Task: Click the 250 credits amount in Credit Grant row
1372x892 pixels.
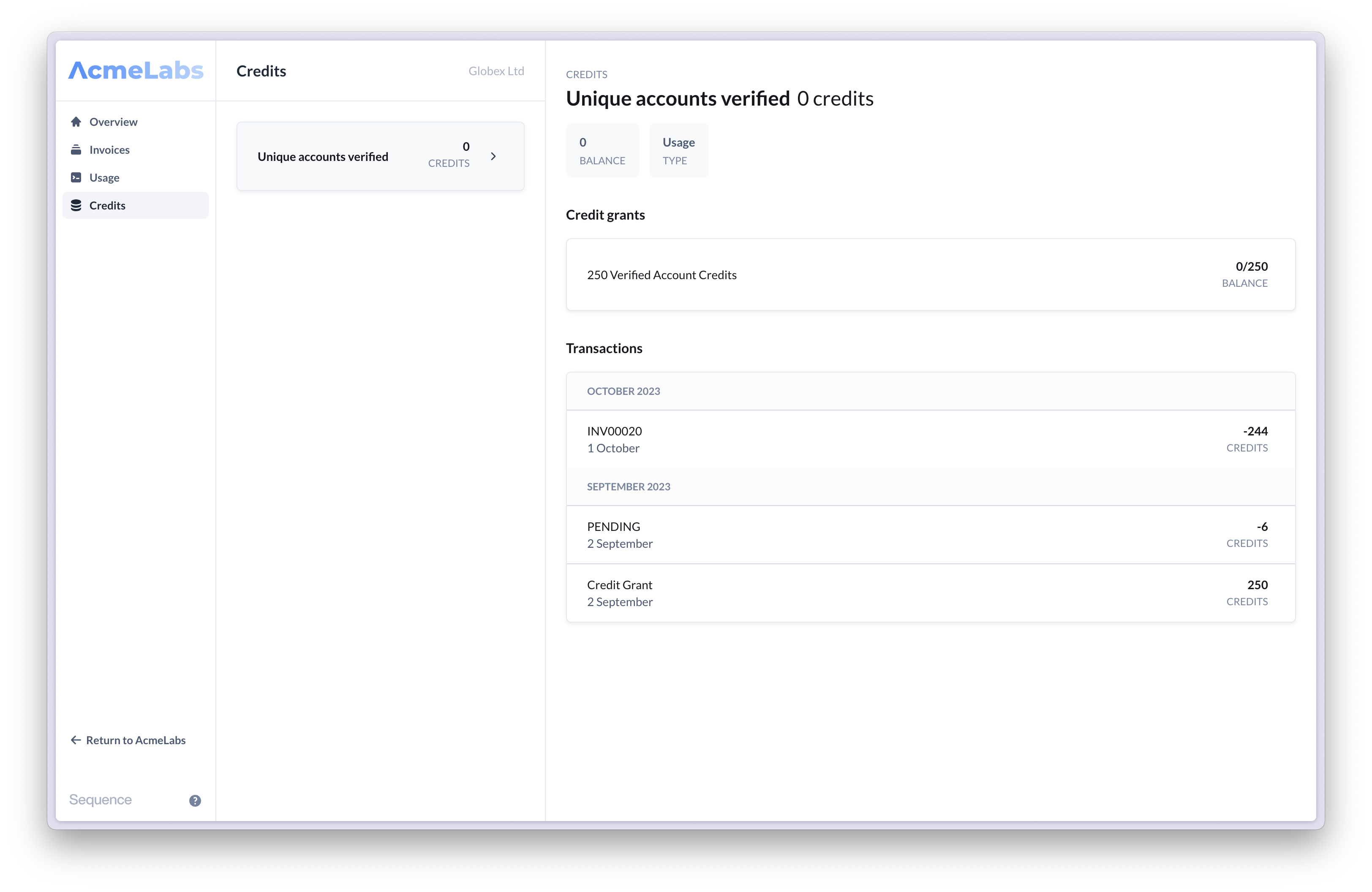Action: (x=1257, y=585)
